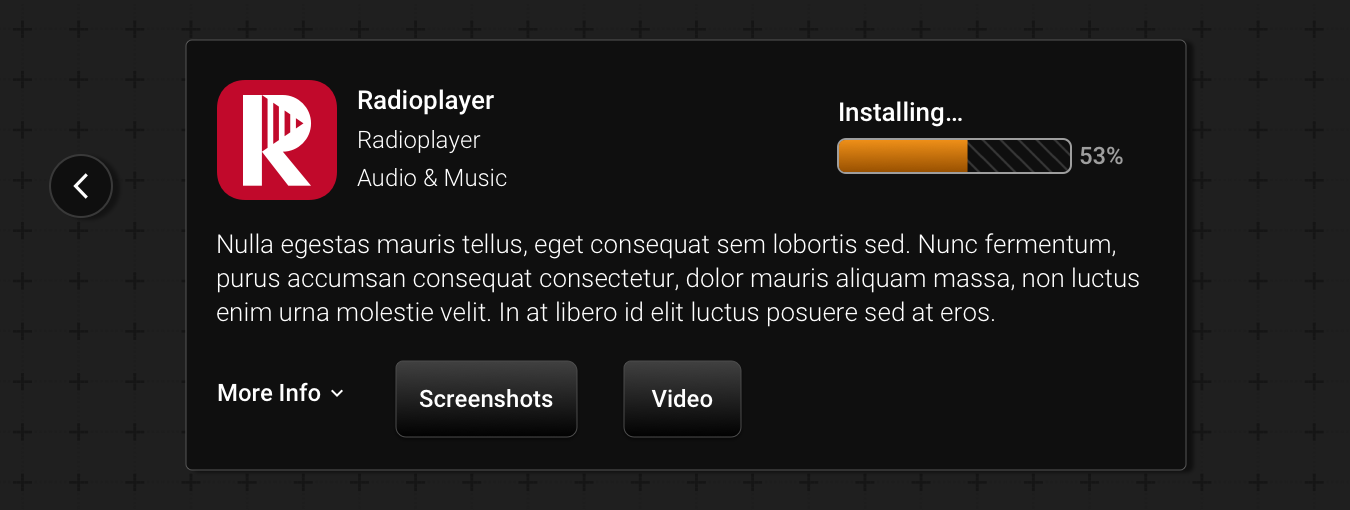Expand the chevron beside More Info
1350x510 pixels.
pyautogui.click(x=337, y=394)
